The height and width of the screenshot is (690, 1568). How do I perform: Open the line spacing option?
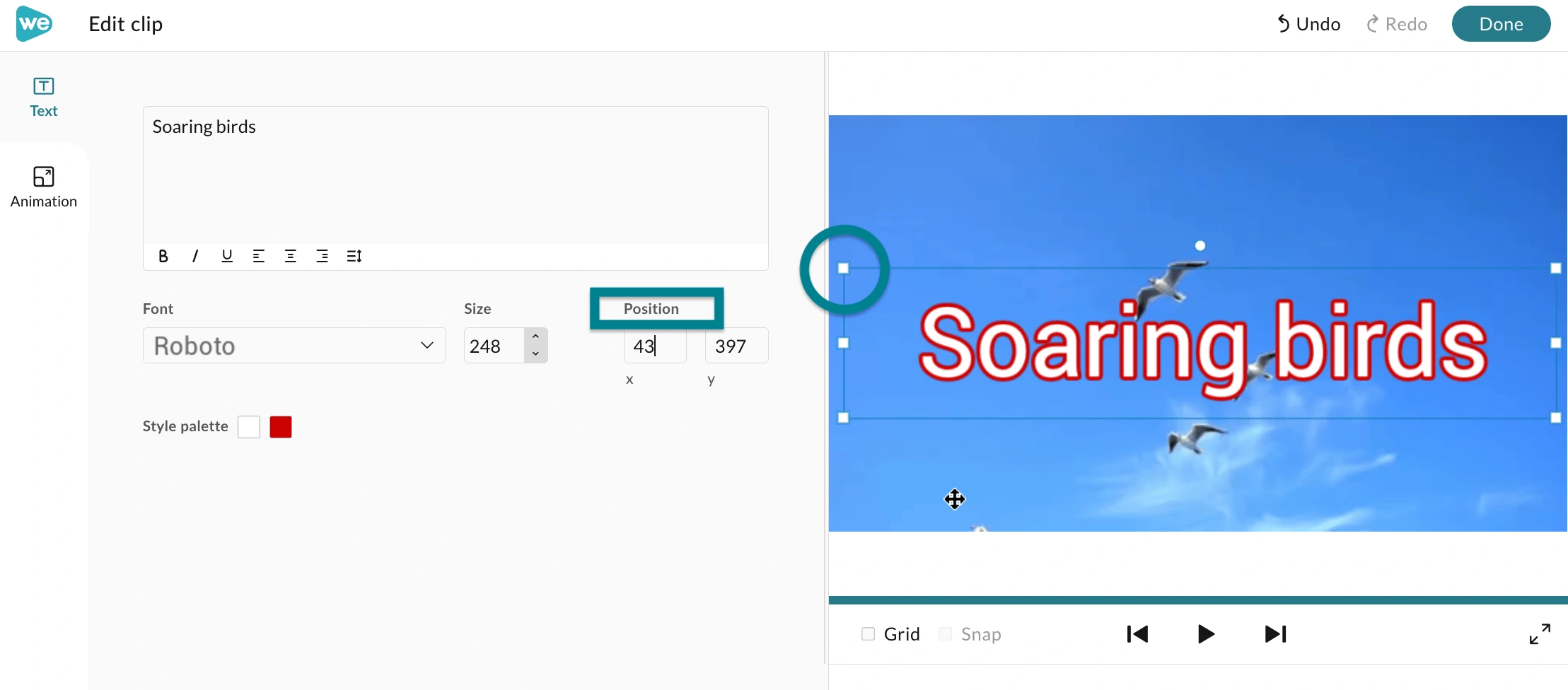354,256
